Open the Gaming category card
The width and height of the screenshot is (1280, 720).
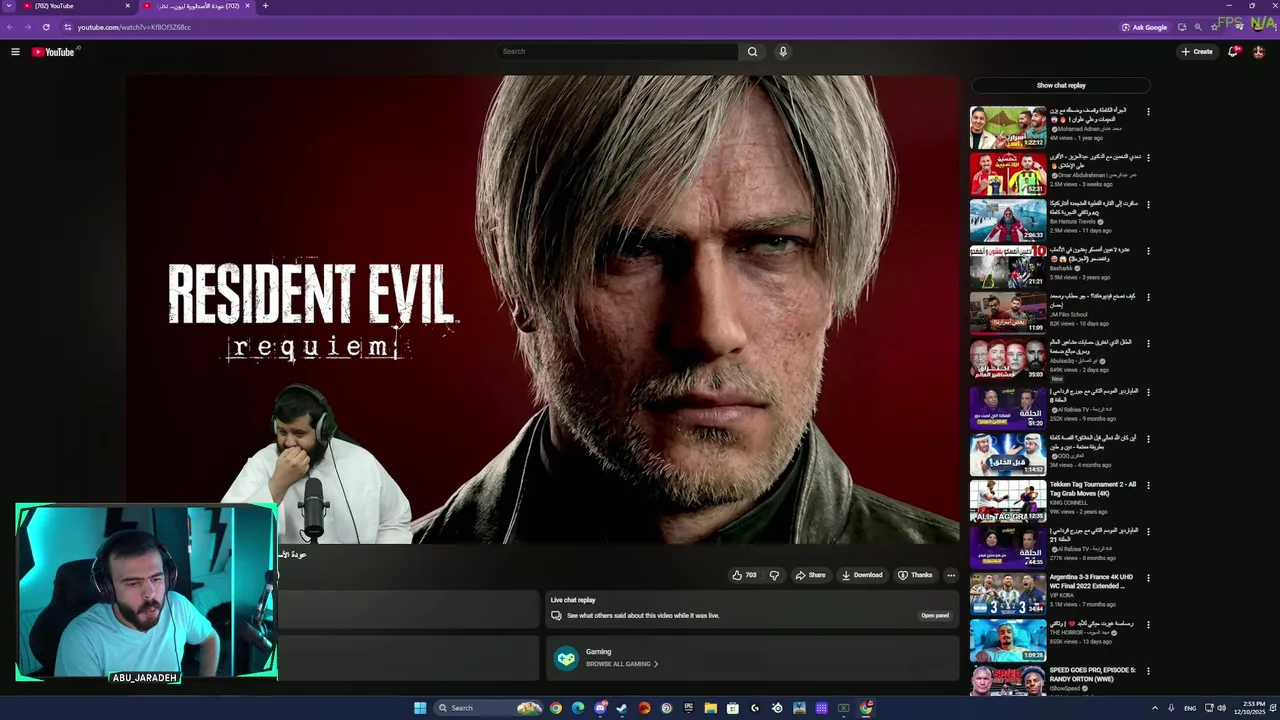click(x=752, y=657)
